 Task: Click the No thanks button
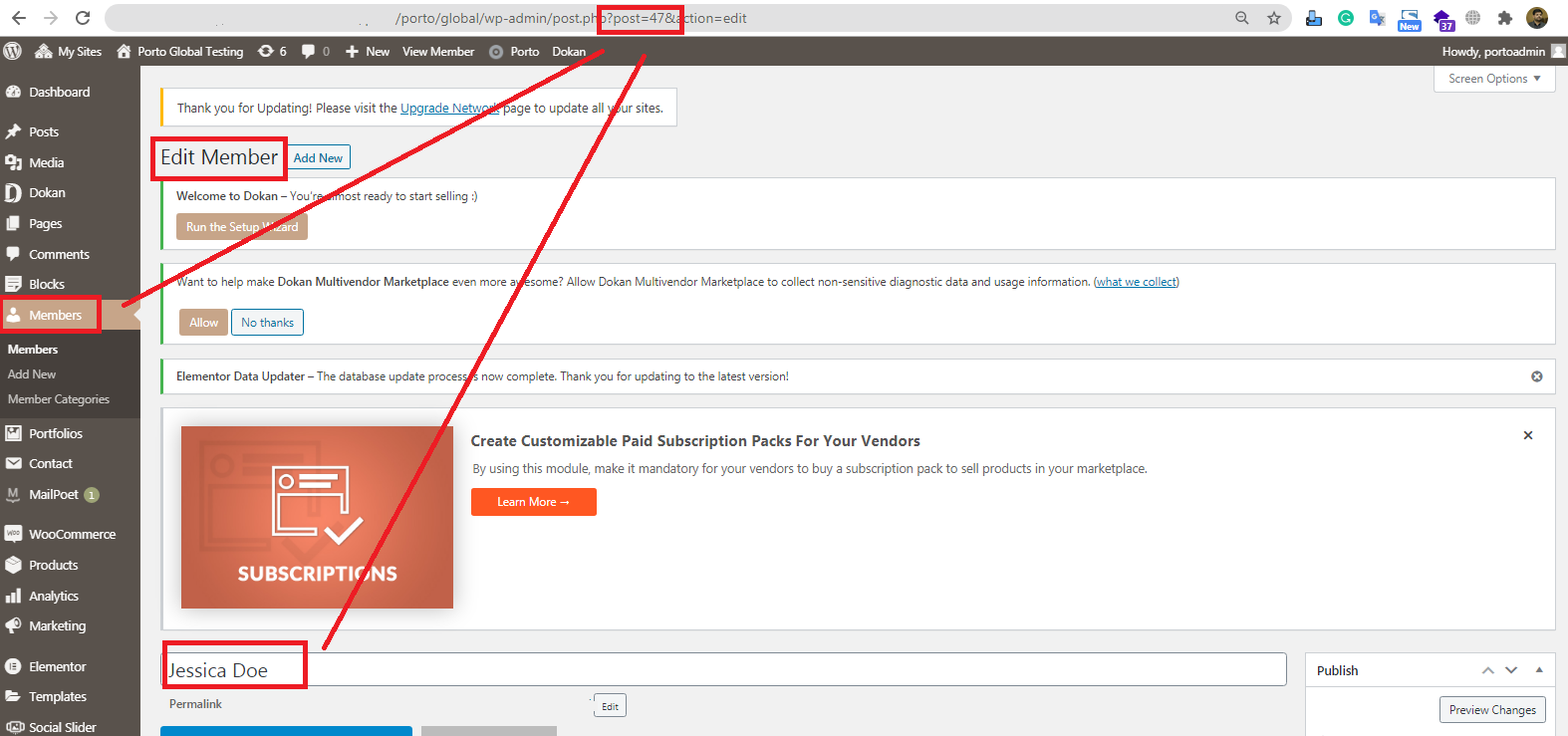267,323
